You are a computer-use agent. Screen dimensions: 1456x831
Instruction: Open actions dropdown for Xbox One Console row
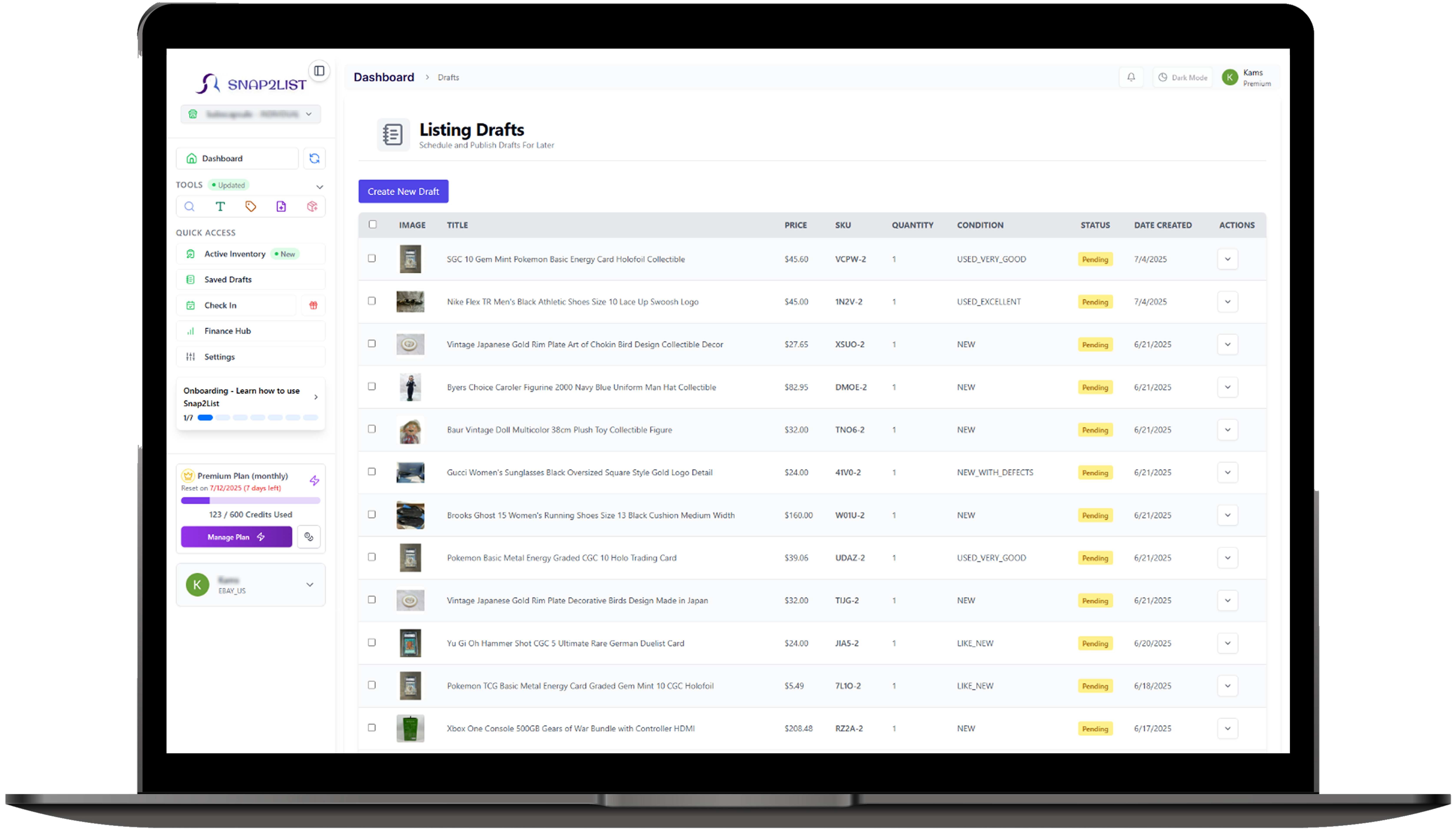tap(1228, 728)
